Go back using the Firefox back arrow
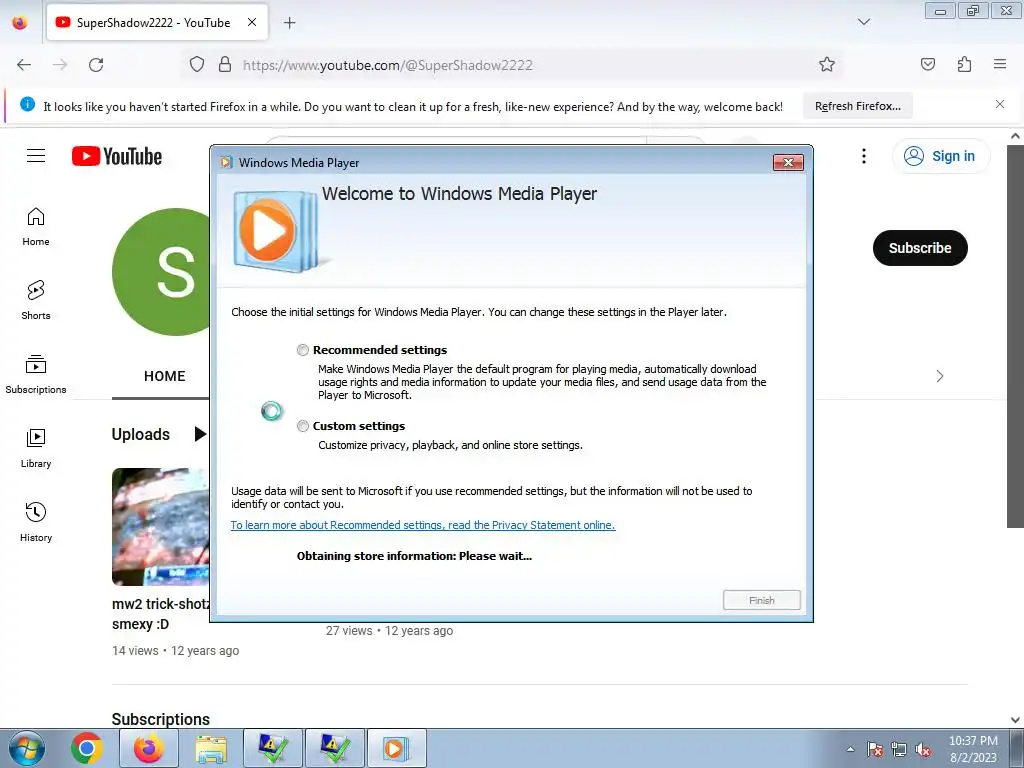 tap(24, 65)
